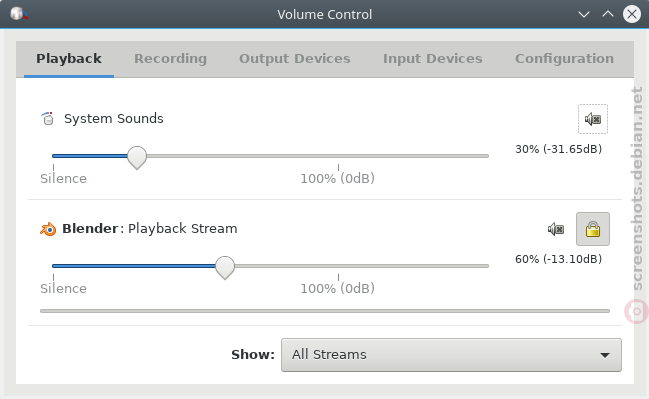Maximize the Volume Control window
Image resolution: width=649 pixels, height=399 pixels.
click(608, 14)
